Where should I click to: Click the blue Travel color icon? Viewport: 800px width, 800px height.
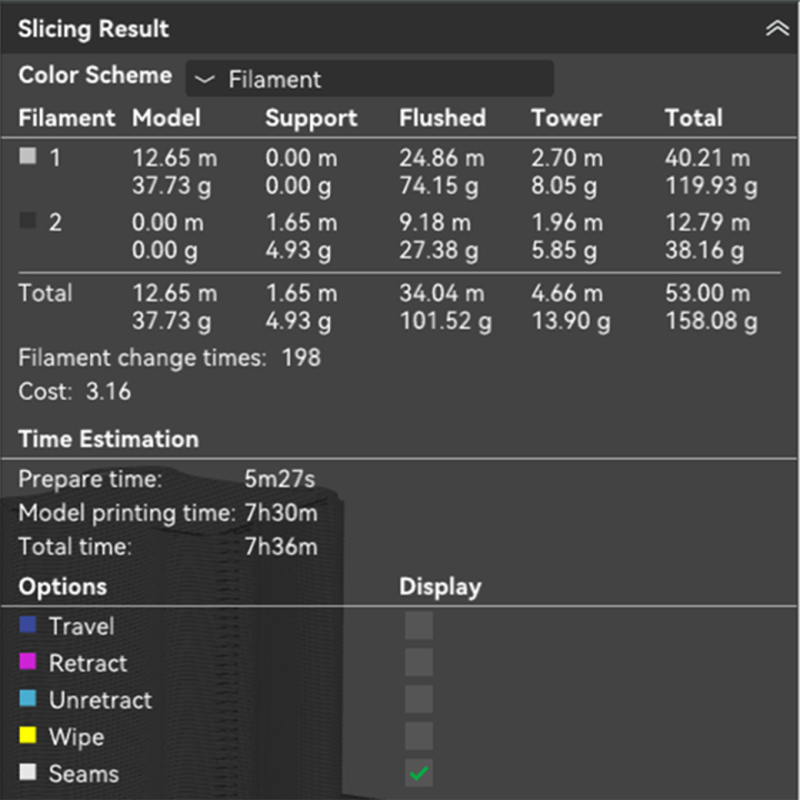point(28,625)
